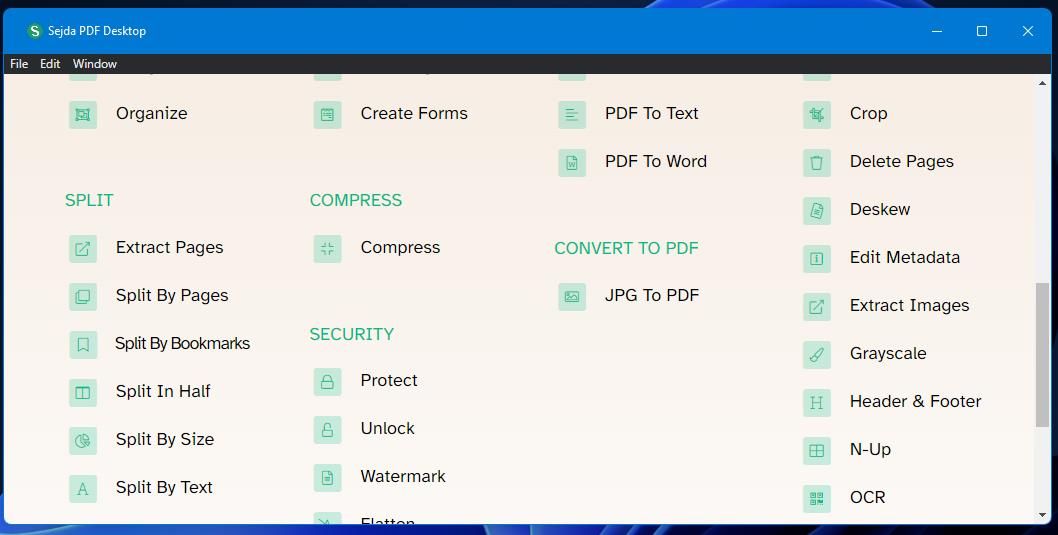Click the SECURITY section heading
1058x535 pixels.
pos(352,334)
